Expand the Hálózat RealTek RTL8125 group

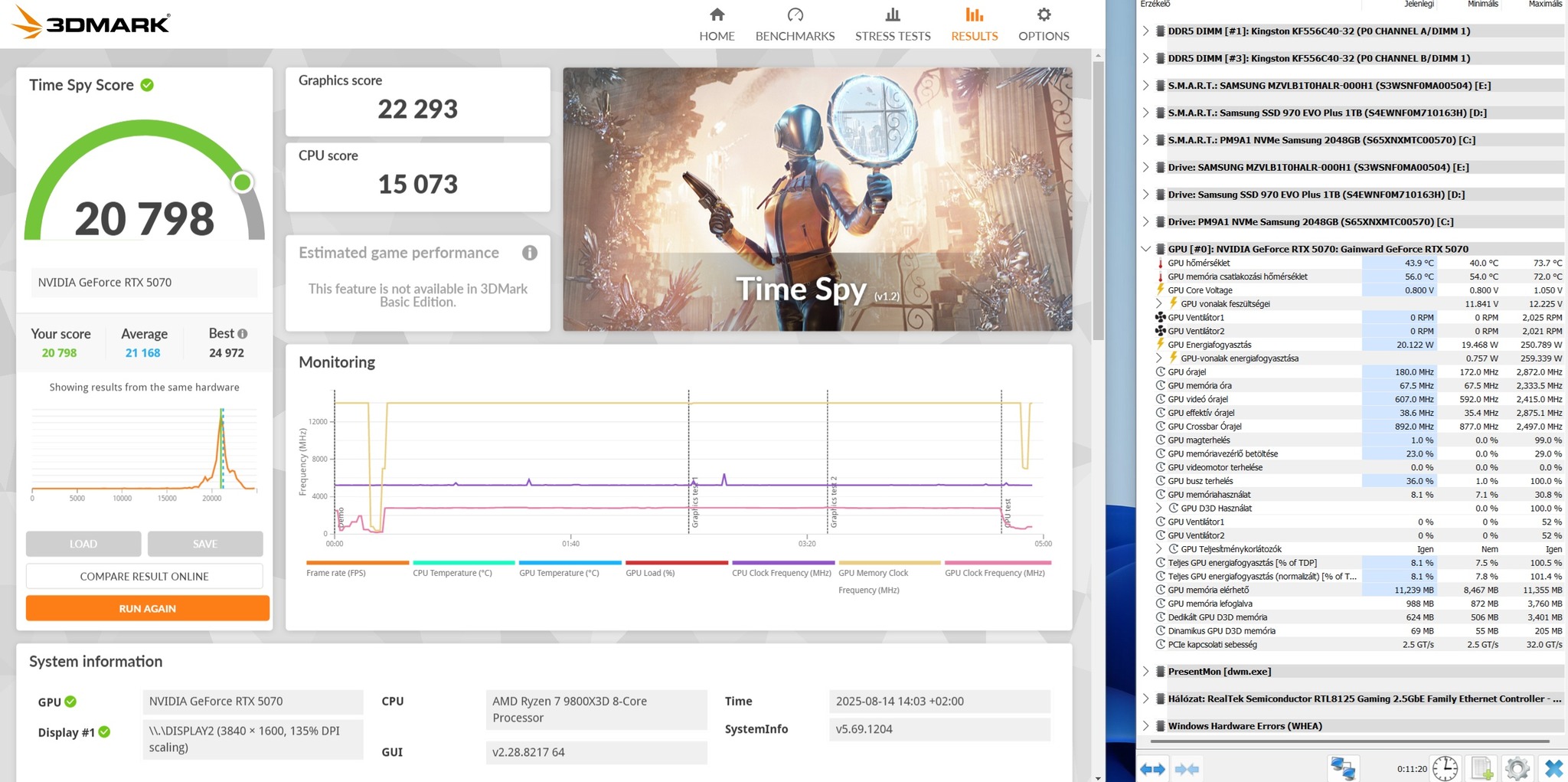click(x=1146, y=699)
